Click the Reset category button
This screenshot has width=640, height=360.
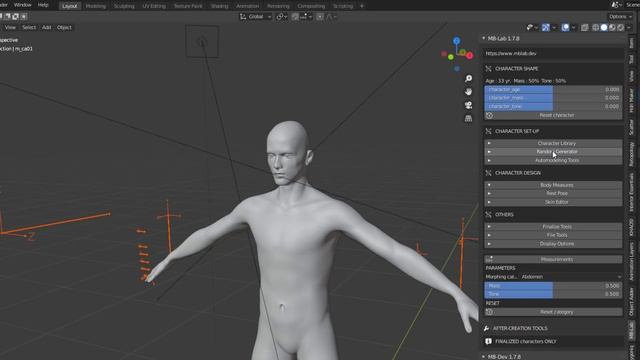(553, 312)
